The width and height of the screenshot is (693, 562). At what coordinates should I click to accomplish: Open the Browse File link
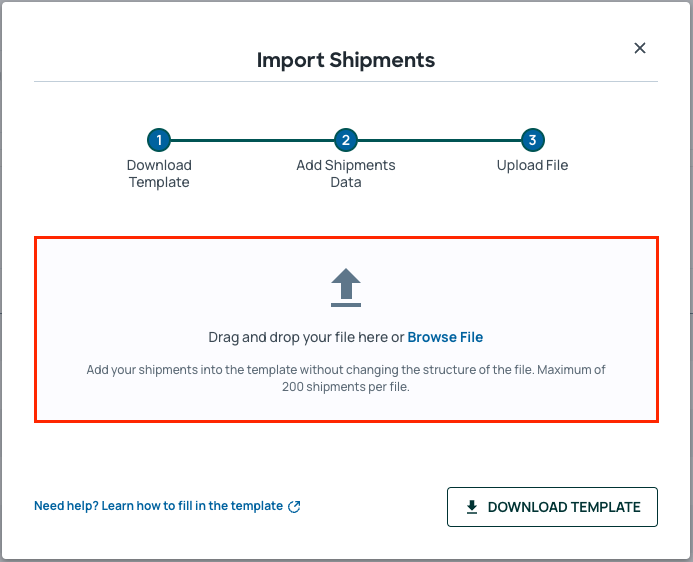point(445,337)
